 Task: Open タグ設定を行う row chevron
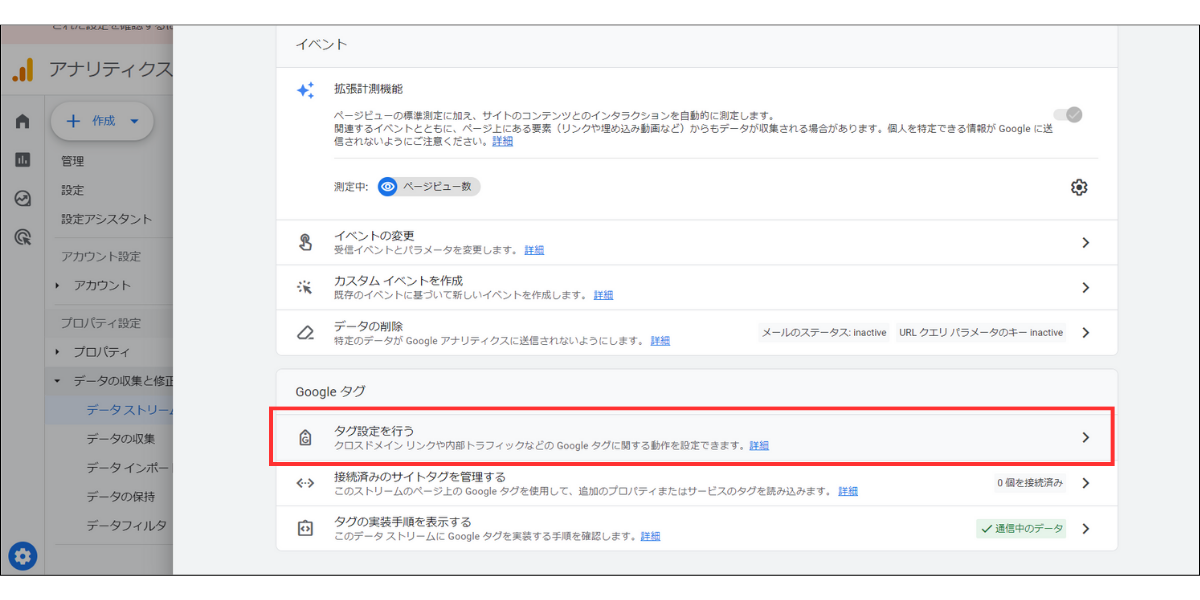coord(1086,437)
